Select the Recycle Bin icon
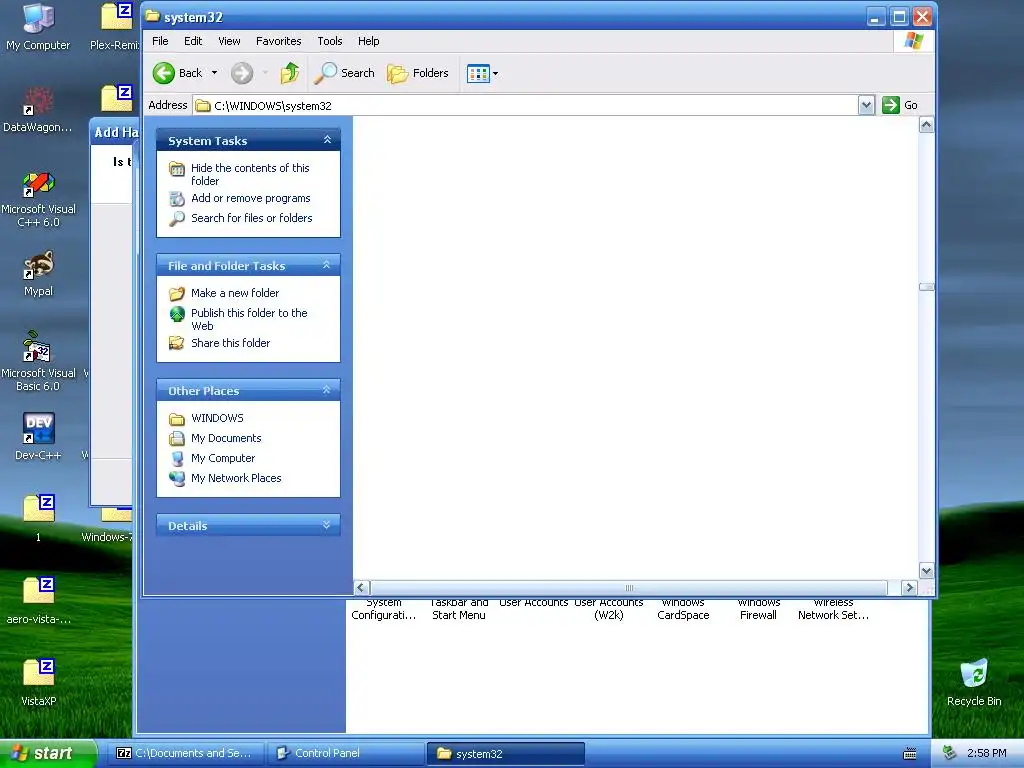The width and height of the screenshot is (1024, 768). click(x=974, y=682)
